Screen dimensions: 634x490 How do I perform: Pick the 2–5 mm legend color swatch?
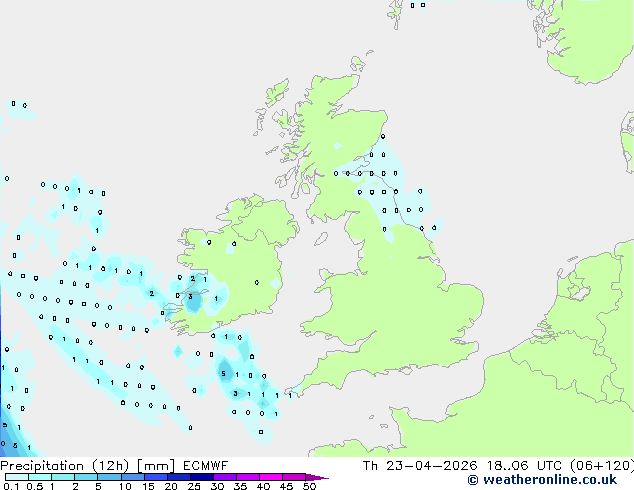[x=87, y=477]
